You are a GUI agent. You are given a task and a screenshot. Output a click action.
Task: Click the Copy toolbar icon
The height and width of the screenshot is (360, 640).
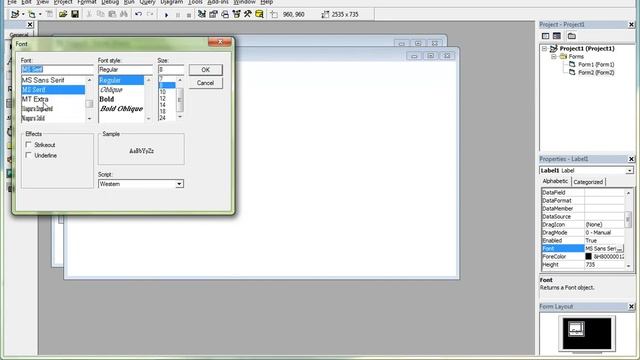click(100, 14)
